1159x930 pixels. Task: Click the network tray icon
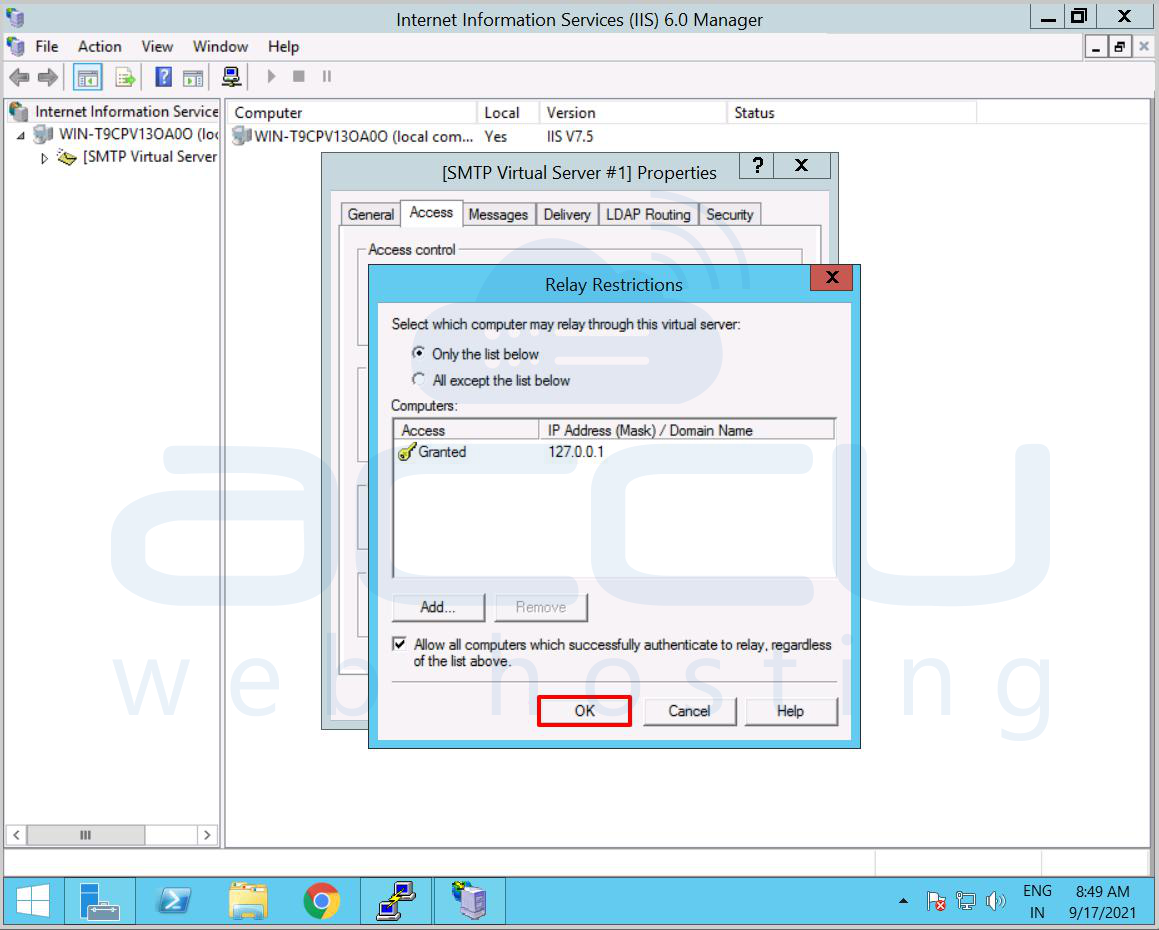coord(965,901)
